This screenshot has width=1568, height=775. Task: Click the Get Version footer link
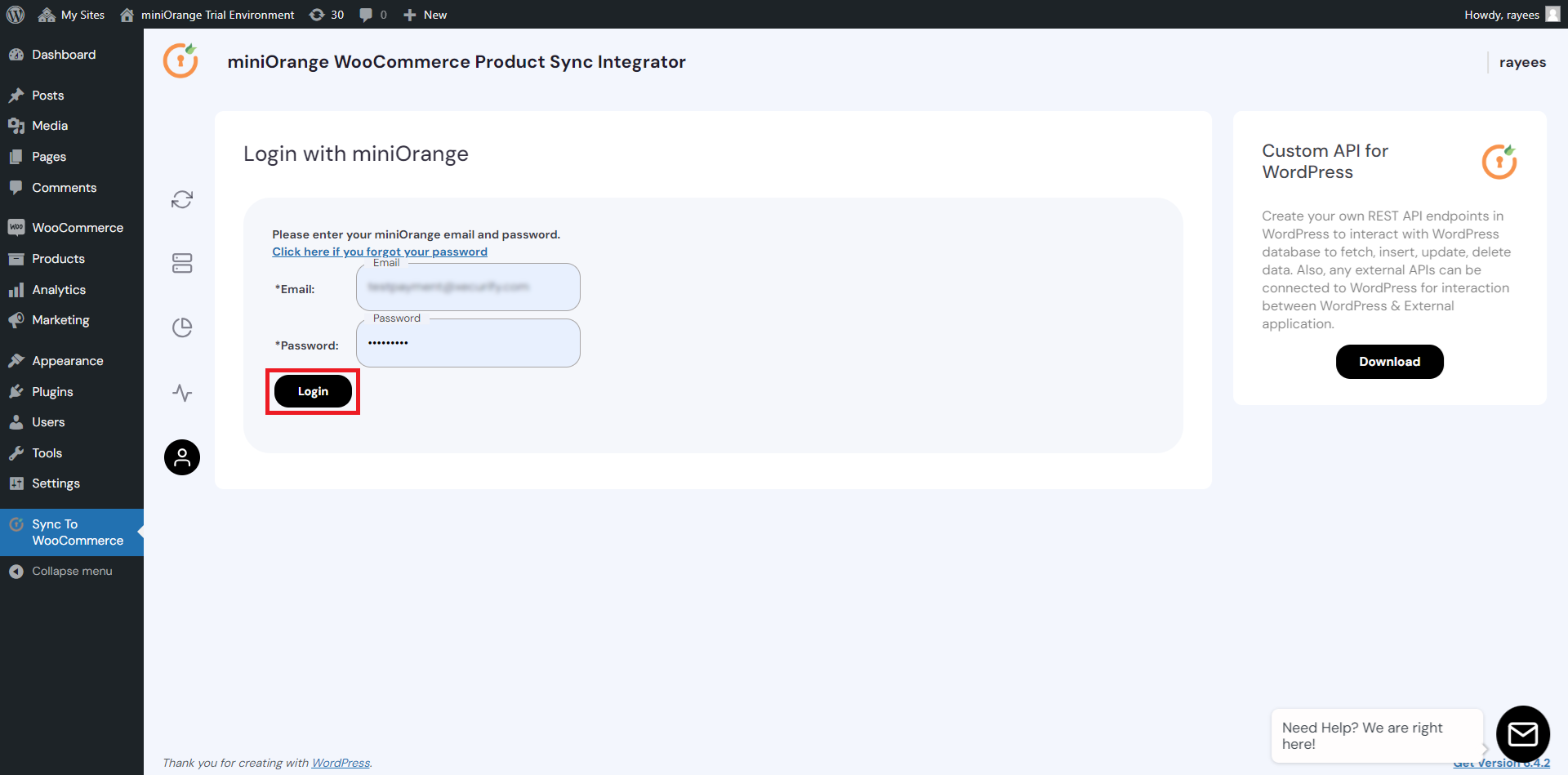point(1501,764)
